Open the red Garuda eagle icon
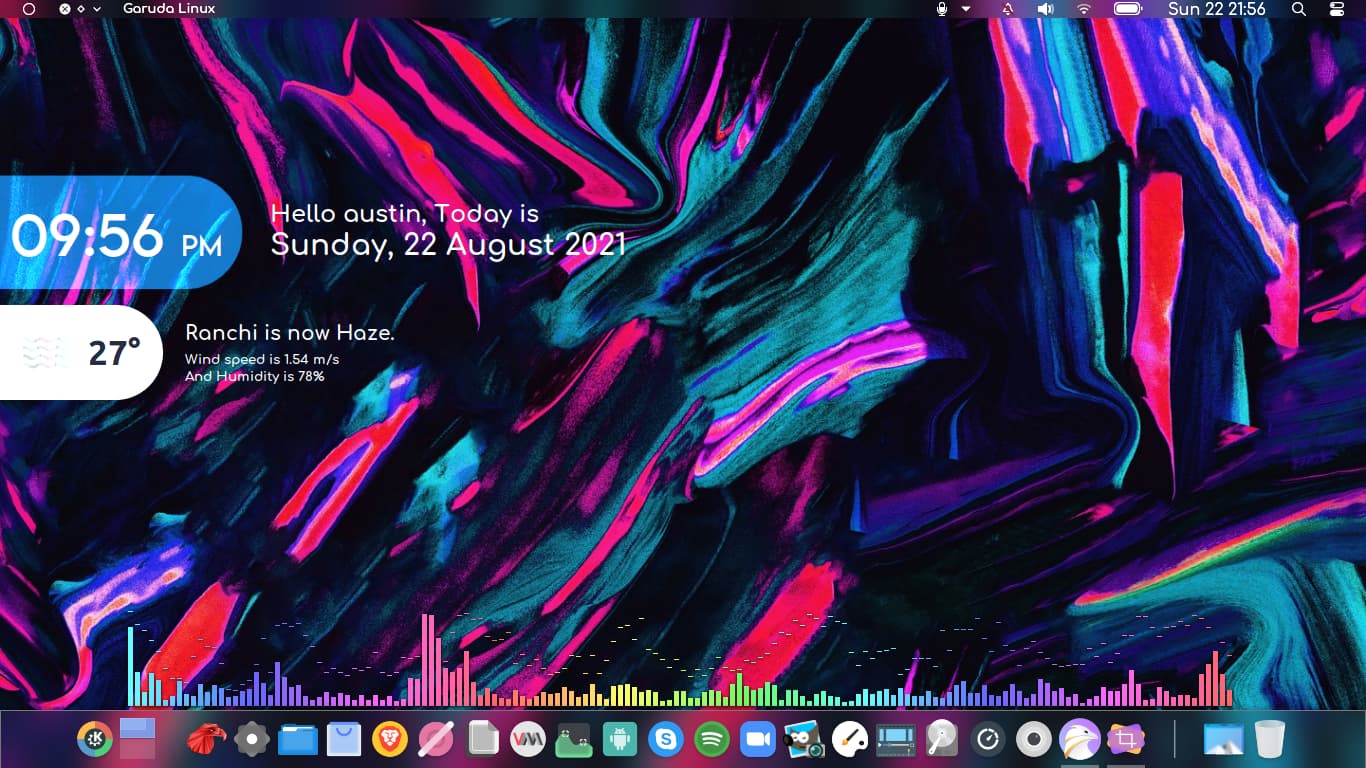Image resolution: width=1366 pixels, height=768 pixels. (x=206, y=740)
